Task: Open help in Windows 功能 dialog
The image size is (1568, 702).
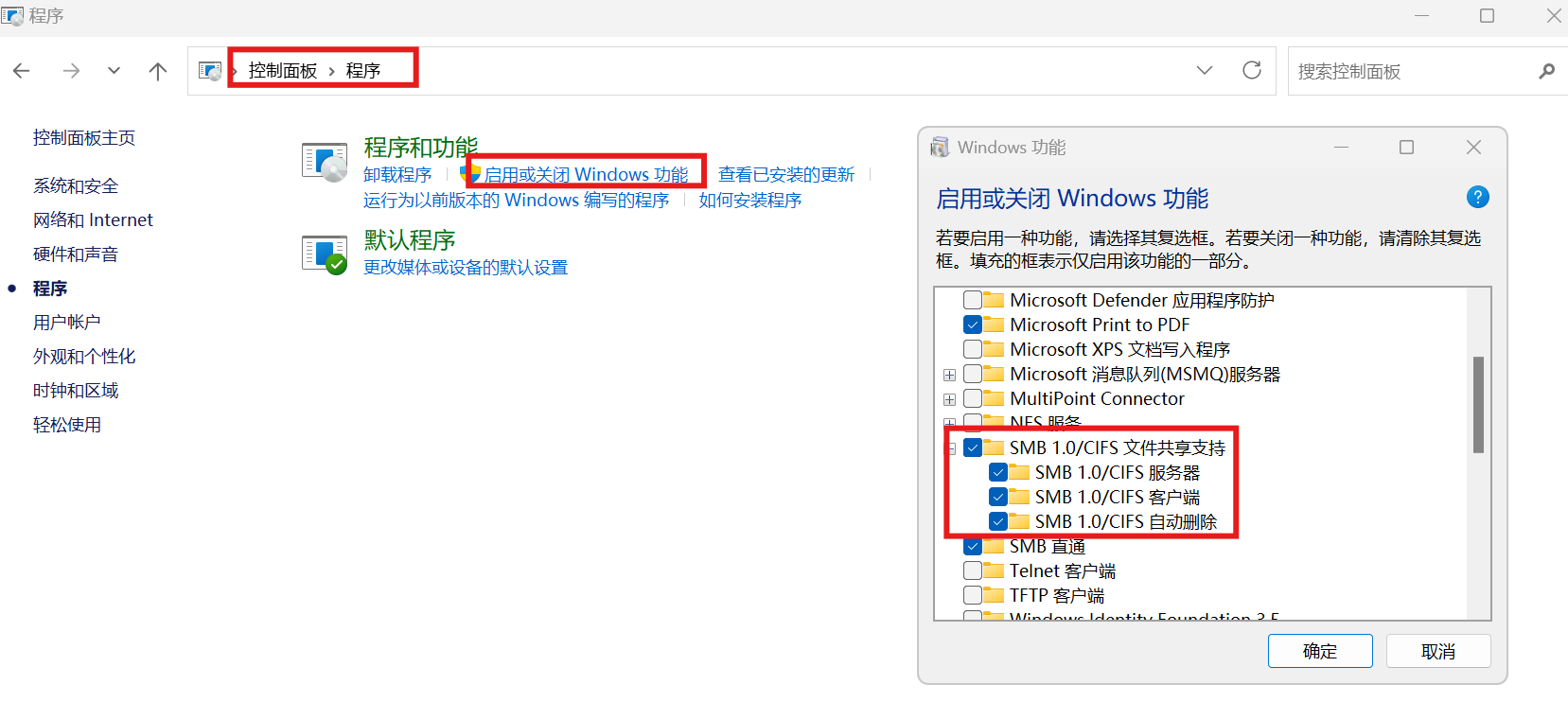Action: [1477, 197]
